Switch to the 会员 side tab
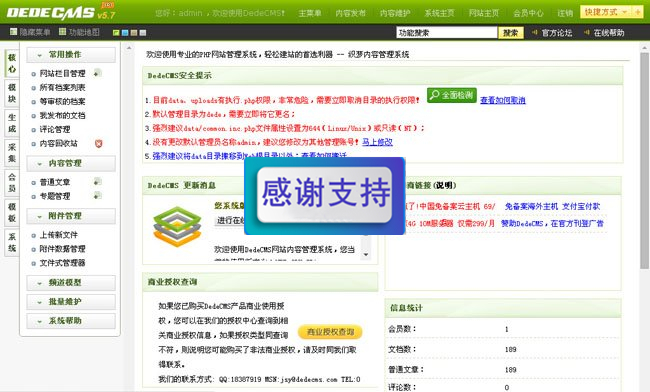The height and width of the screenshot is (392, 650). [12, 182]
